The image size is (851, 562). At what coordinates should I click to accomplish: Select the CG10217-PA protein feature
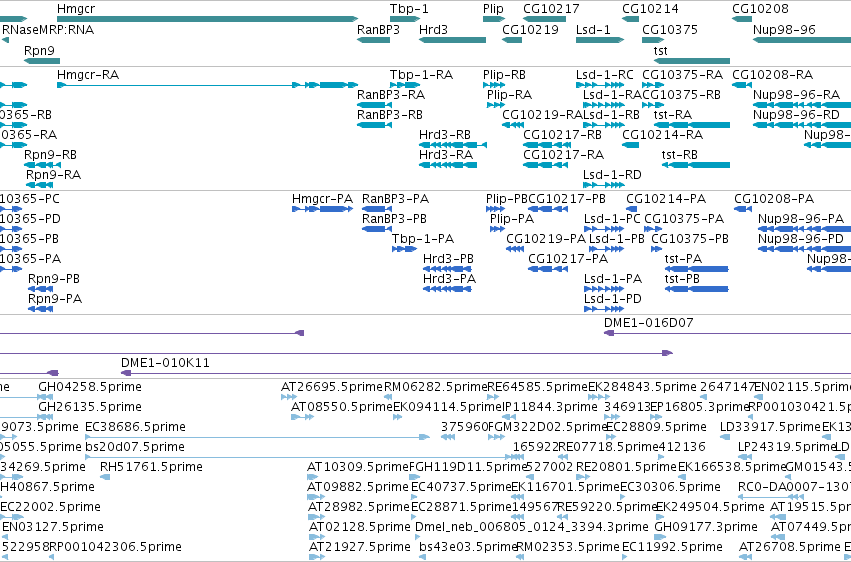coord(548,269)
